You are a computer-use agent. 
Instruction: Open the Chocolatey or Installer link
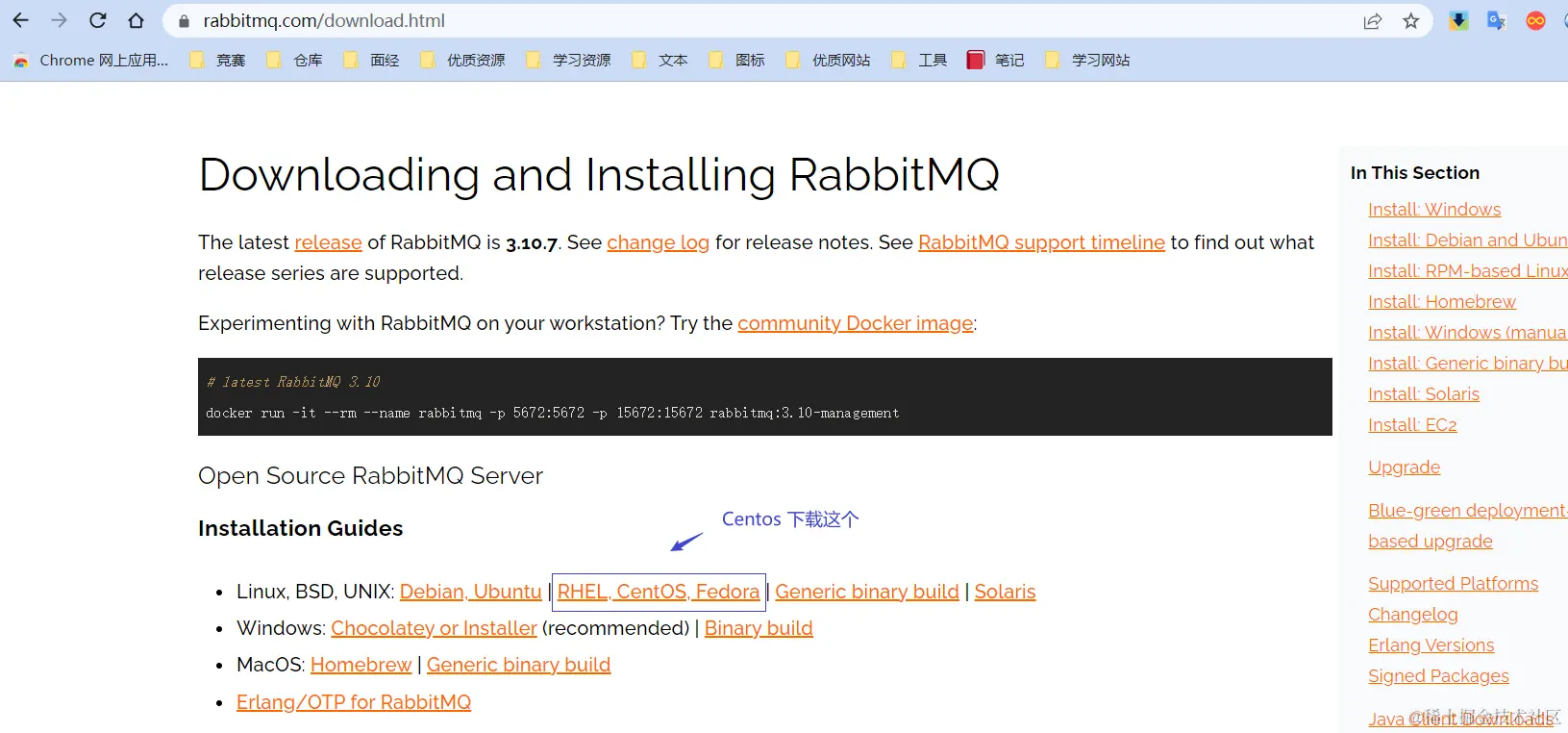click(x=434, y=628)
